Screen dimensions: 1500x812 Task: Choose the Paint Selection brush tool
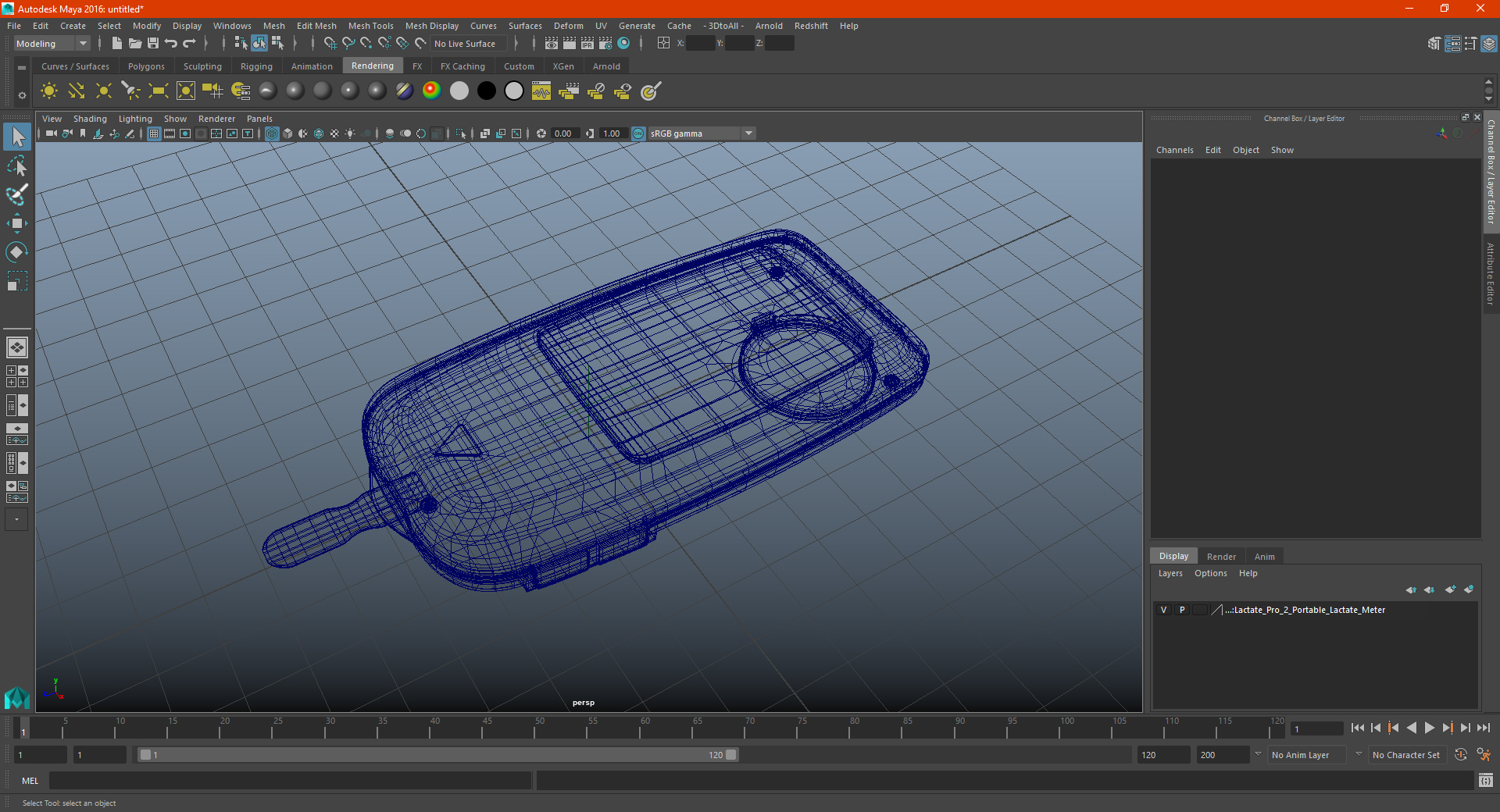[x=17, y=194]
